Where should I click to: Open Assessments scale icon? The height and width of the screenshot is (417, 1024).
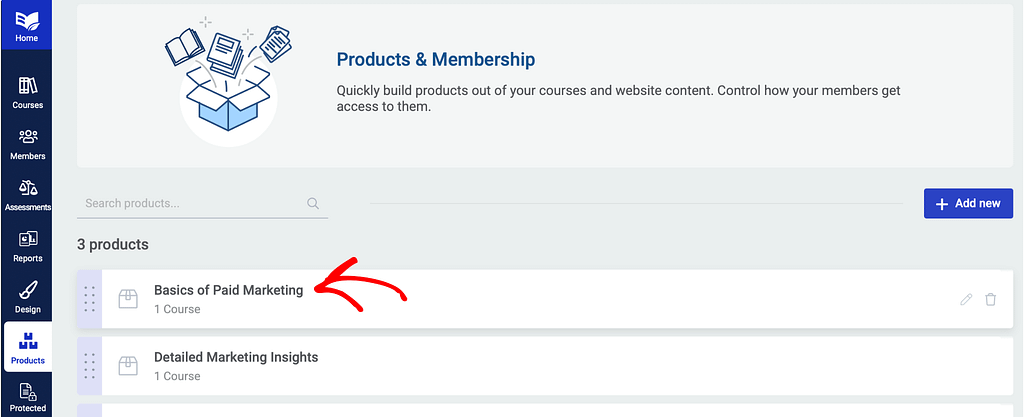coord(28,188)
